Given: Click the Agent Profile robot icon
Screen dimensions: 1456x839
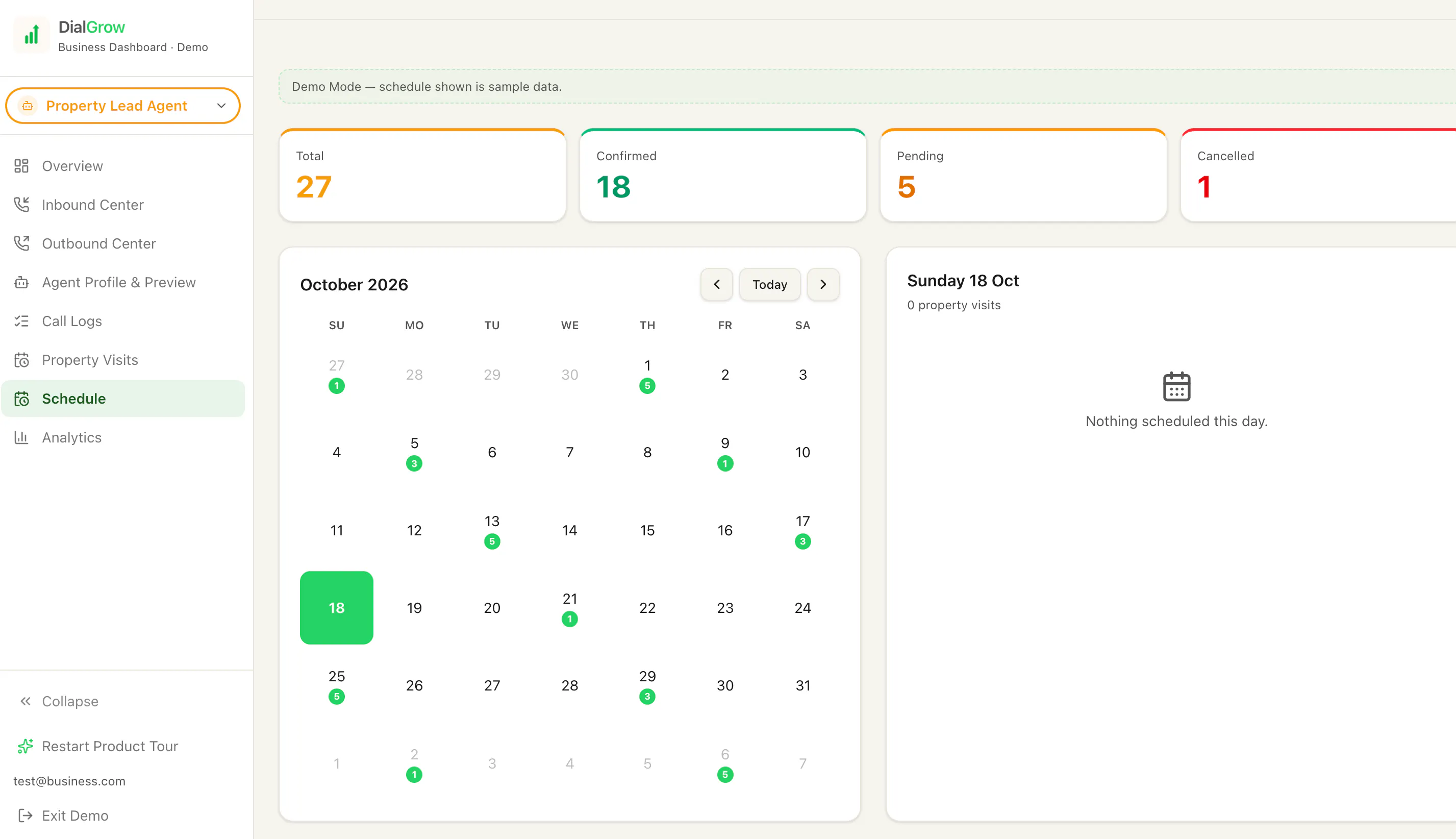Looking at the screenshot, I should [x=21, y=282].
